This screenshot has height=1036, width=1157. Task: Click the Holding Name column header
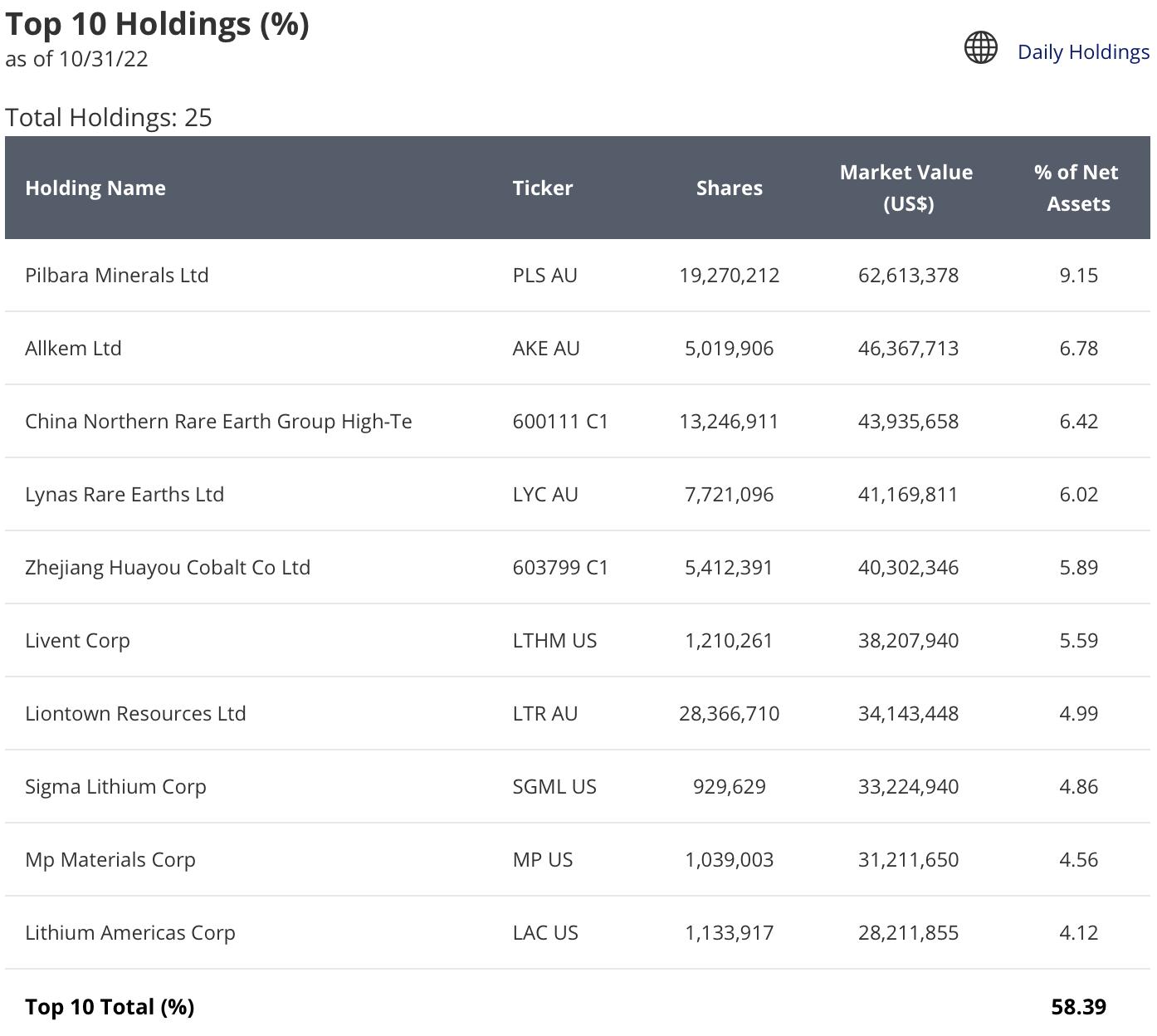click(x=95, y=188)
